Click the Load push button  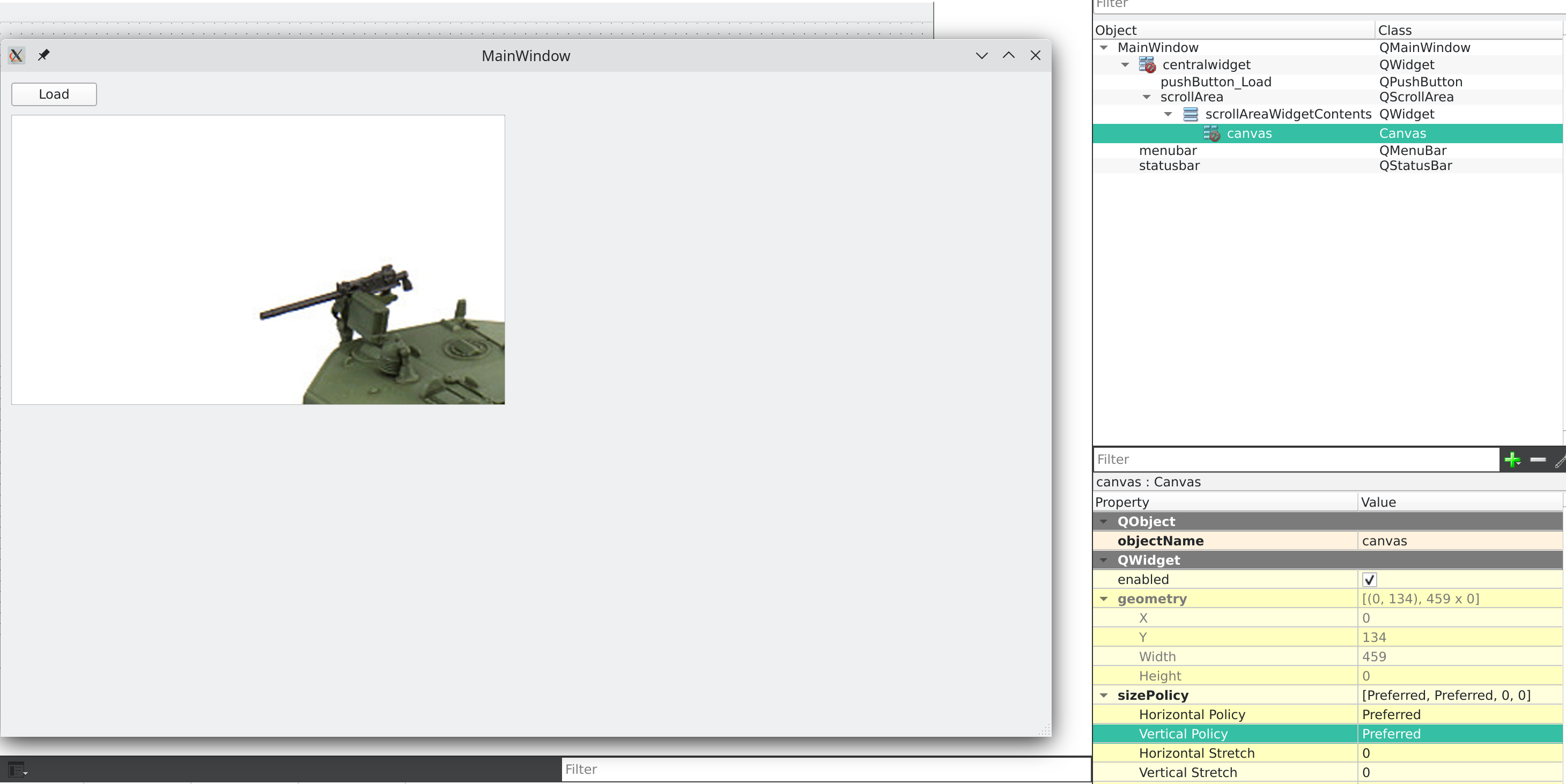(x=54, y=94)
